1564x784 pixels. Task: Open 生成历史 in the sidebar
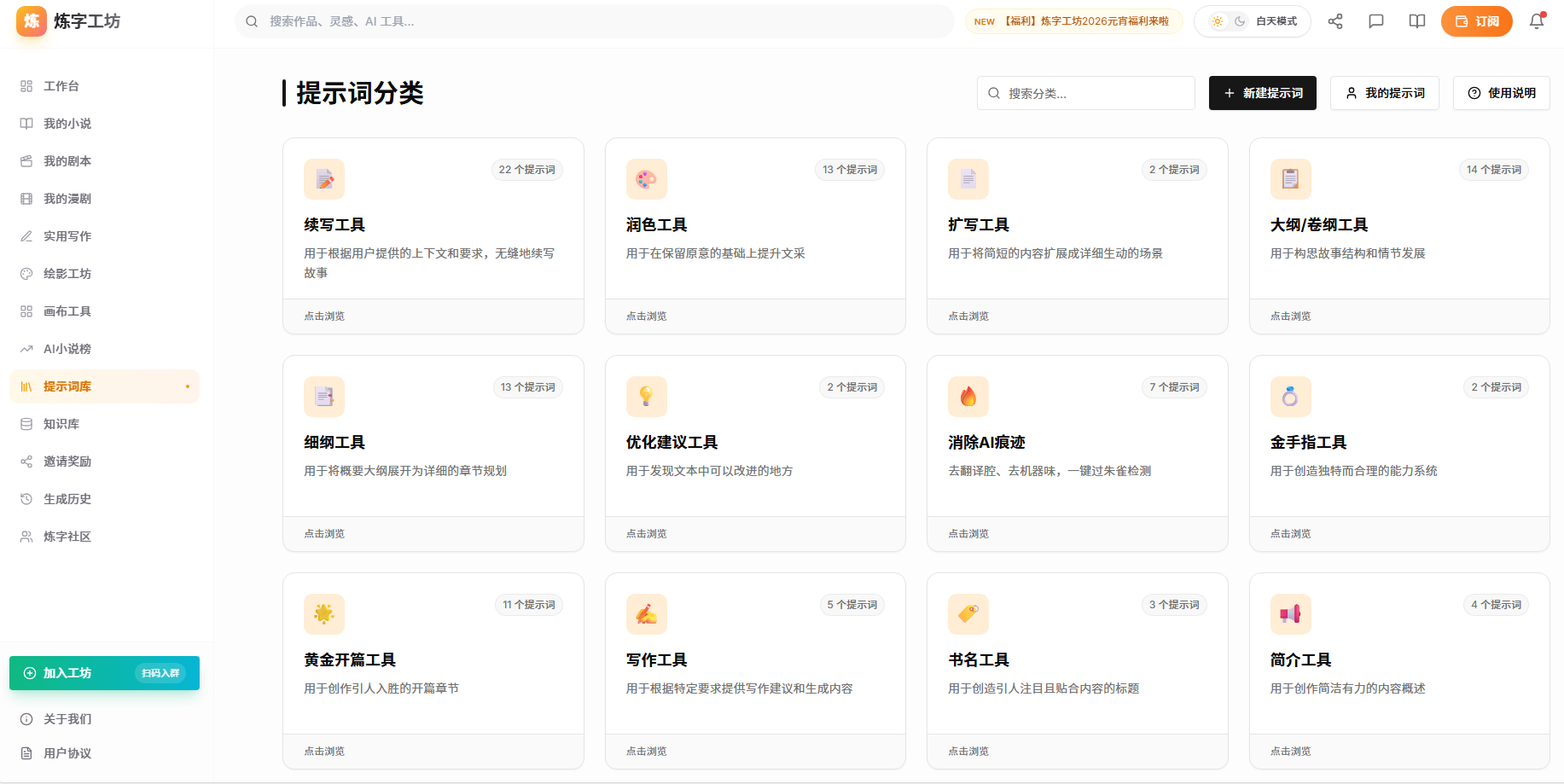tap(68, 498)
